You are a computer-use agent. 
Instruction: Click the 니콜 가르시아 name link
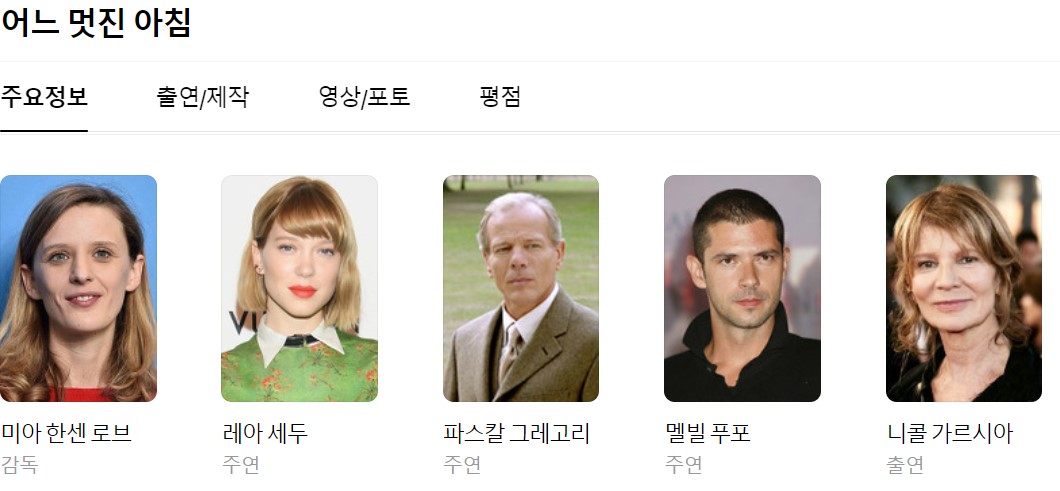[950, 434]
